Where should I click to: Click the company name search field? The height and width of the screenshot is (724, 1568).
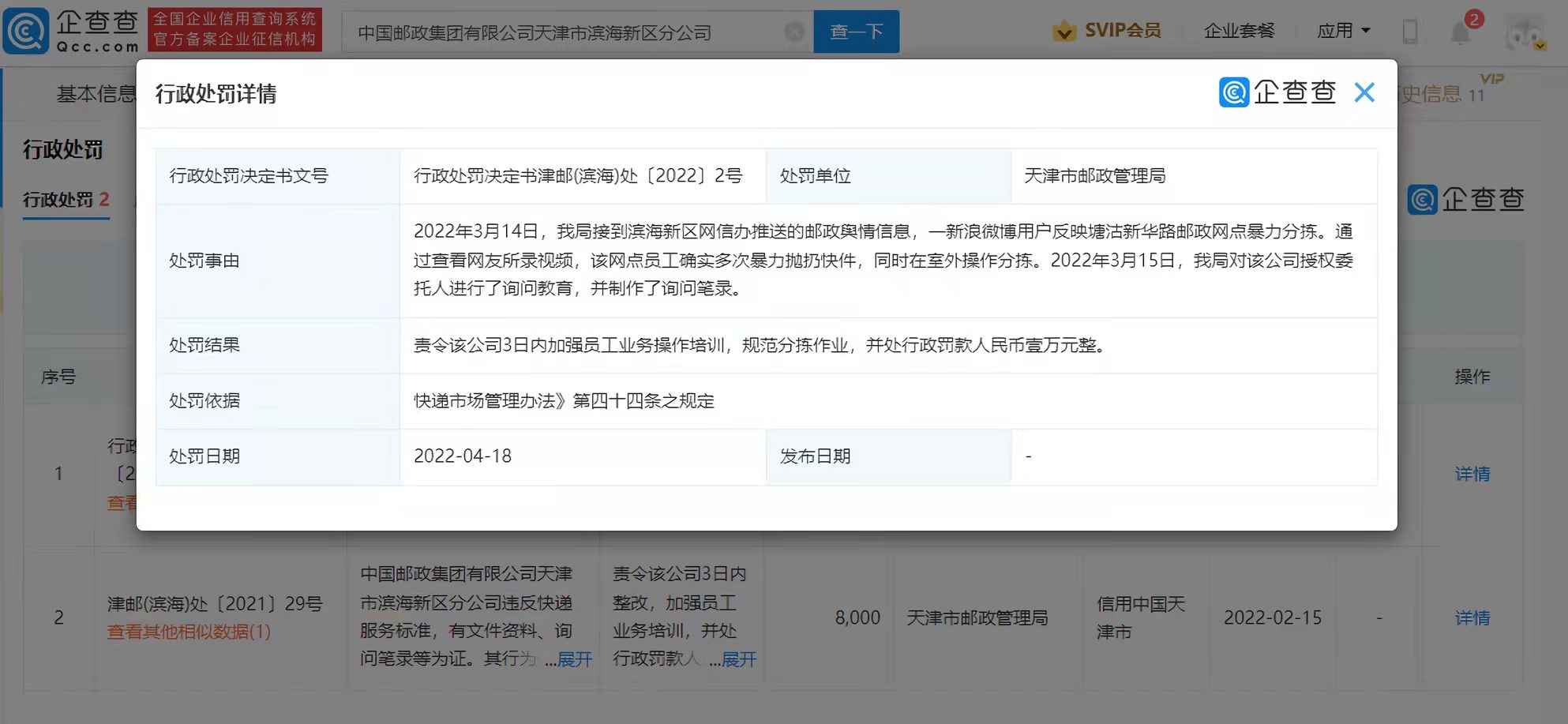(x=568, y=32)
